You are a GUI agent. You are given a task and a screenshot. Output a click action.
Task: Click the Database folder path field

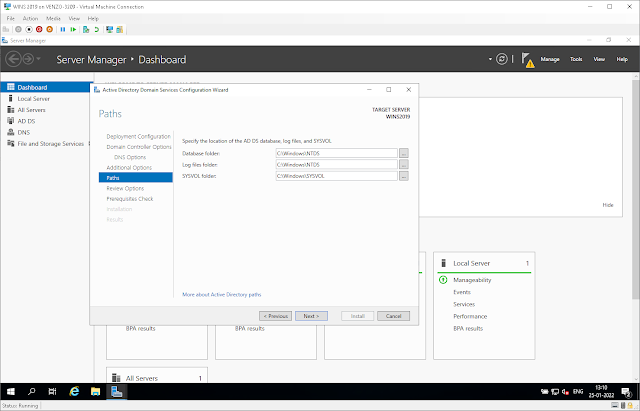pyautogui.click(x=336, y=153)
